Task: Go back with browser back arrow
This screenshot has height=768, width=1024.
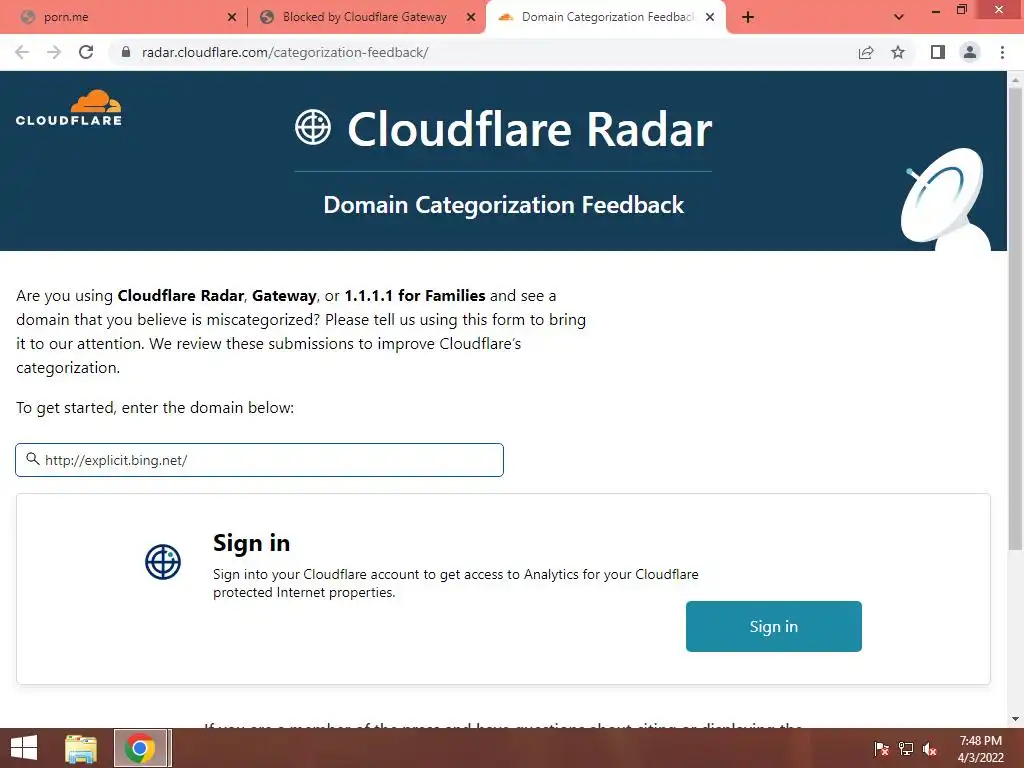Action: (x=22, y=52)
